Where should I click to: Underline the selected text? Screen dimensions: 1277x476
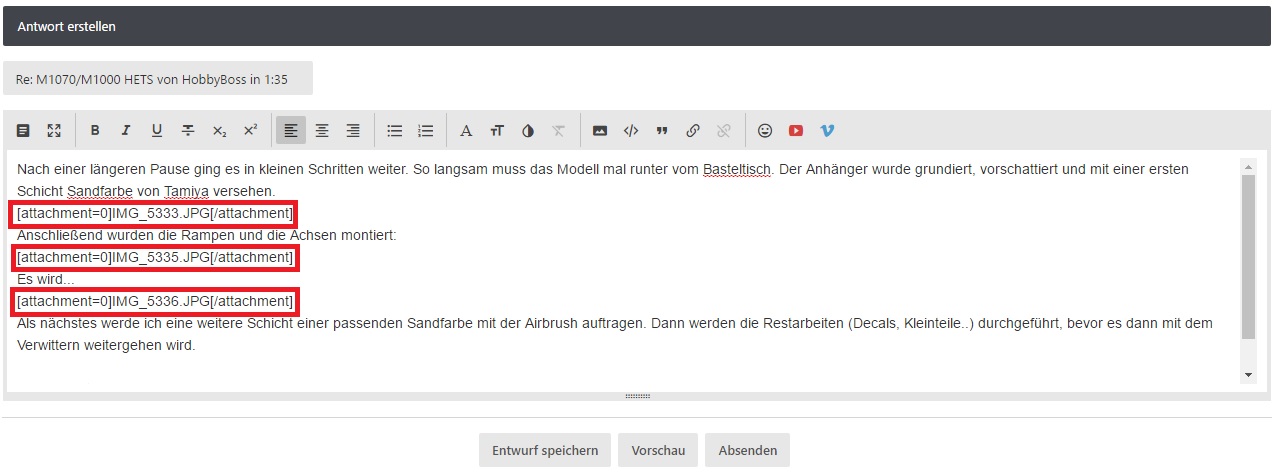pos(157,130)
